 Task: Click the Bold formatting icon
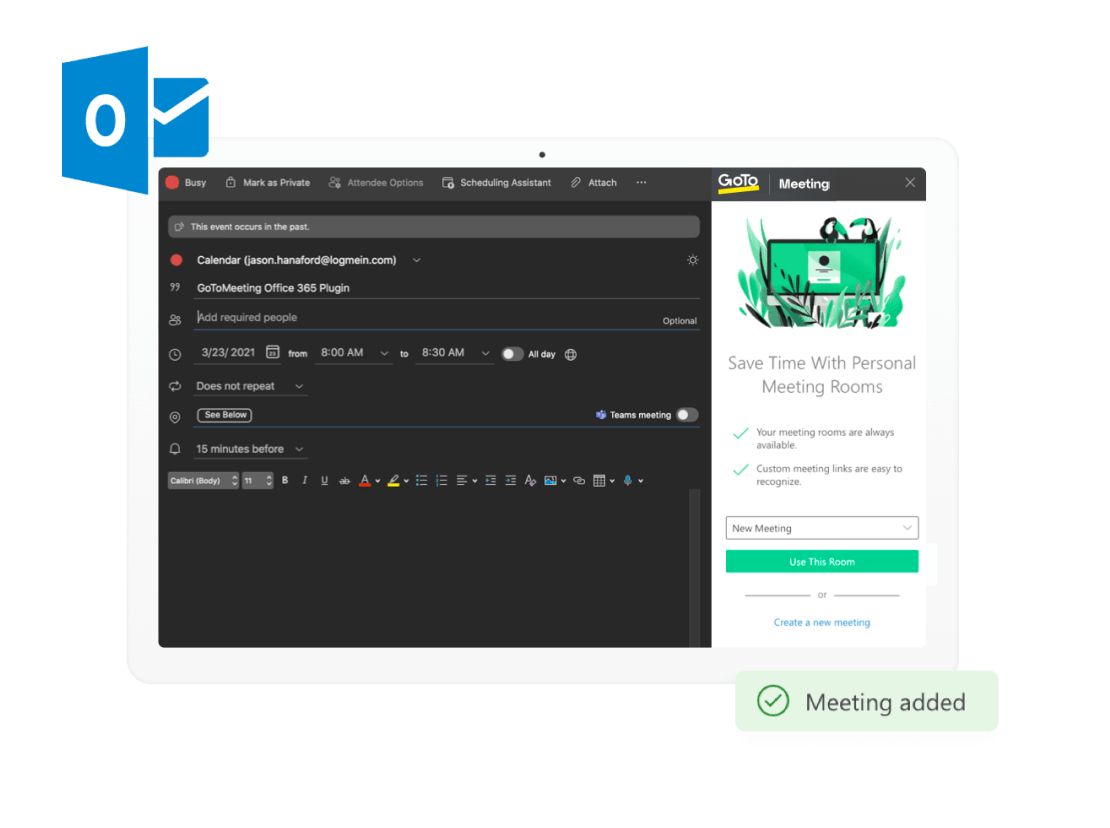pos(285,481)
